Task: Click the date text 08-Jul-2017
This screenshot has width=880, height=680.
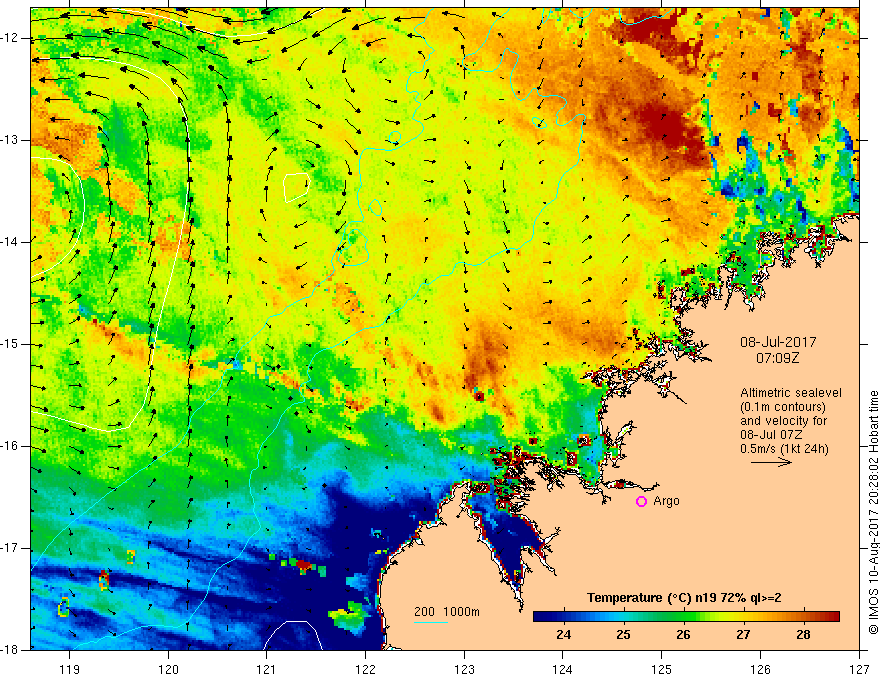Action: pyautogui.click(x=778, y=342)
